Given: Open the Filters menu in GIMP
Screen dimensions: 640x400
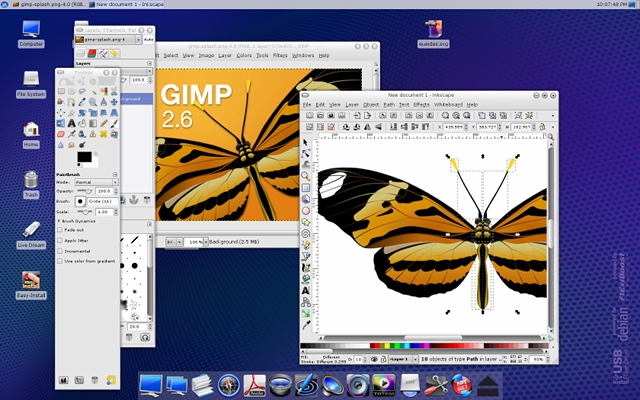Looking at the screenshot, I should click(280, 56).
